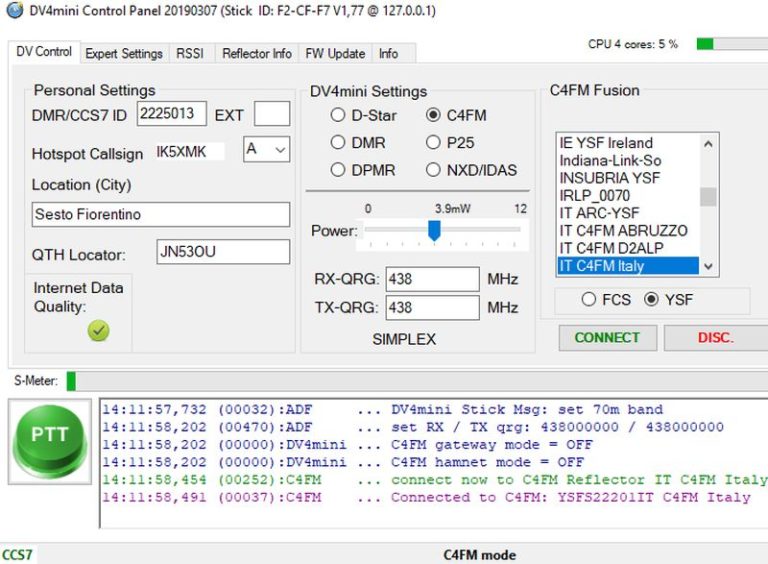Open the Info tab
Image resolution: width=768 pixels, height=564 pixels.
pyautogui.click(x=388, y=53)
